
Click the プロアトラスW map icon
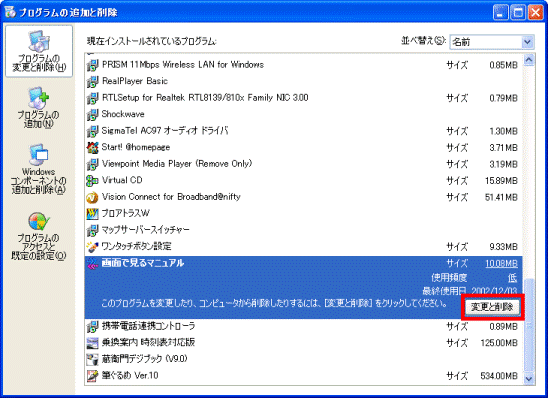(x=93, y=214)
